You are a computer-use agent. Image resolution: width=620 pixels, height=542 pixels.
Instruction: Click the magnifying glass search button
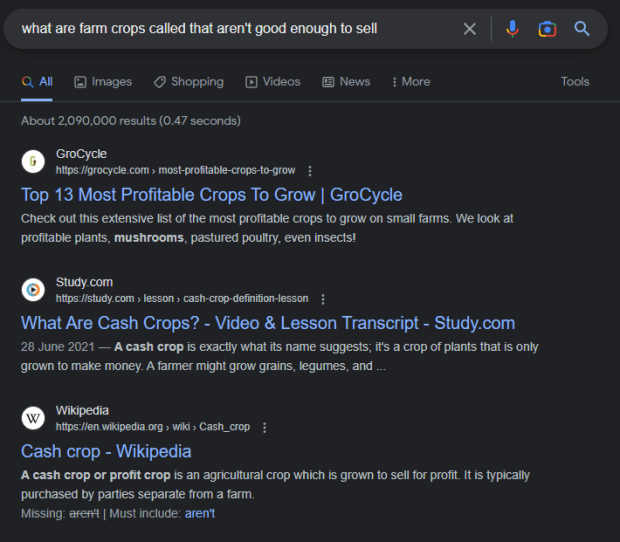[582, 29]
